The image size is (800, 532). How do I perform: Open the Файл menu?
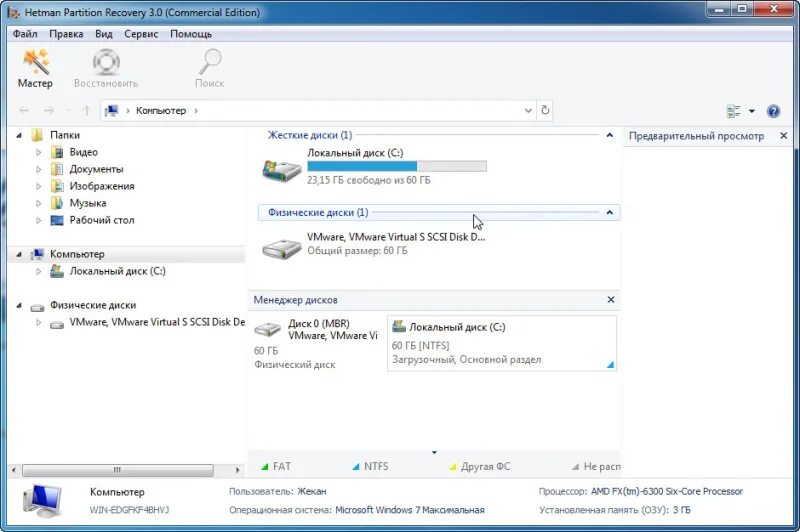25,34
